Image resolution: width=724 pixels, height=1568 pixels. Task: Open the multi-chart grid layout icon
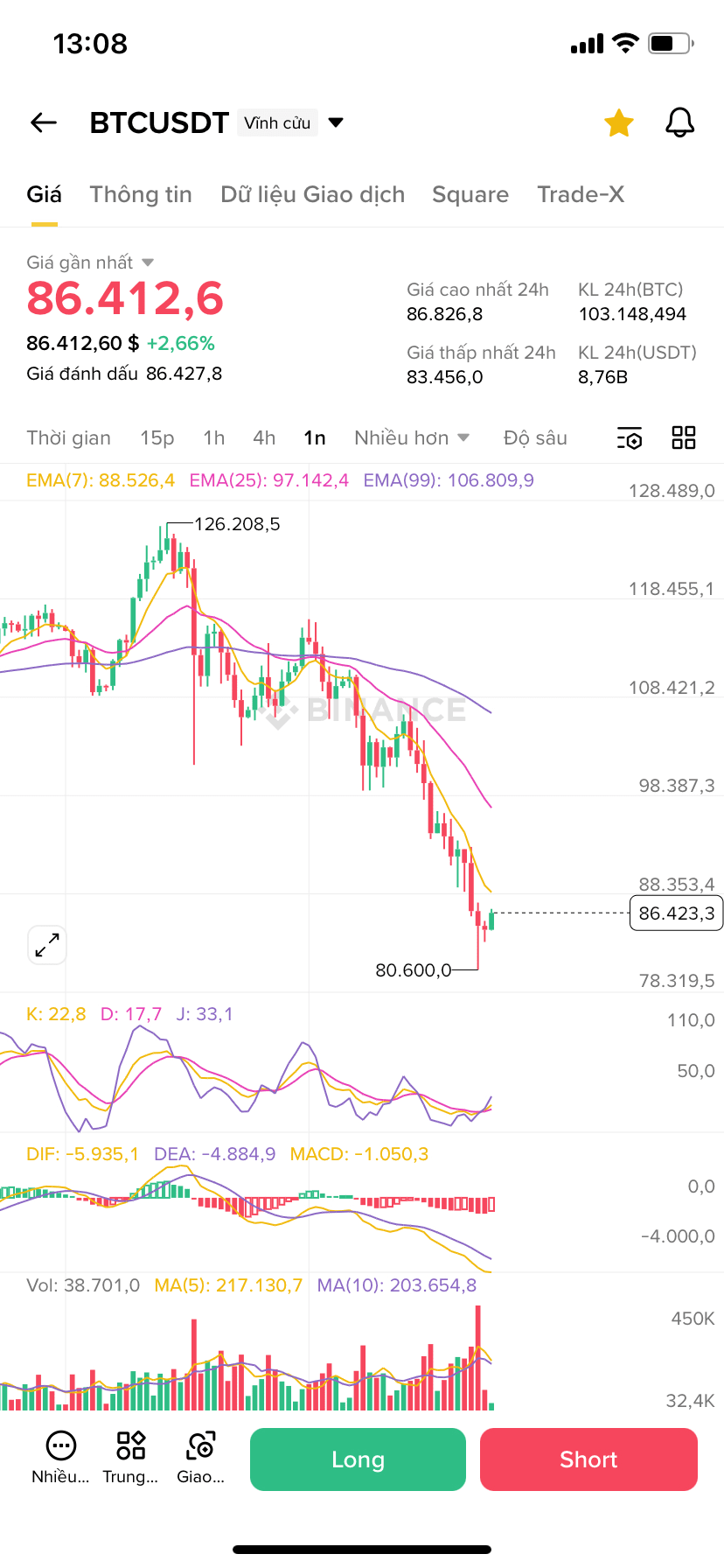[684, 437]
